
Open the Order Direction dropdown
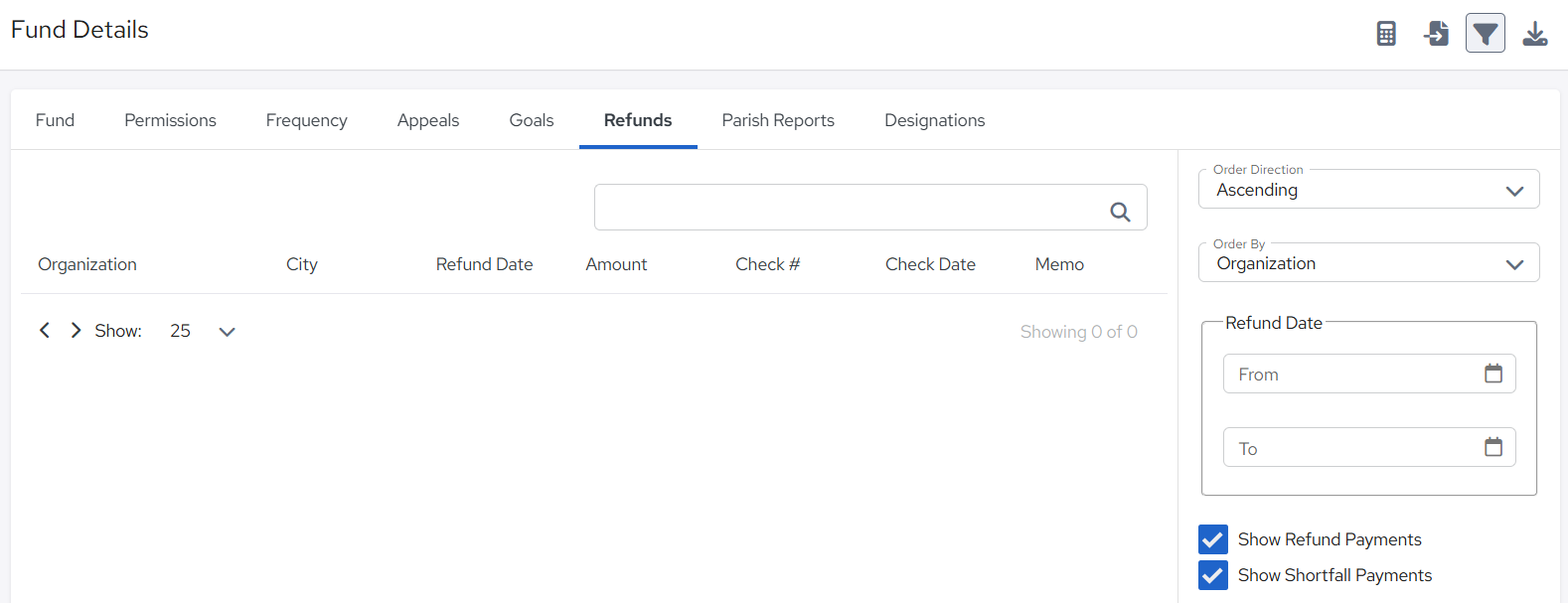1369,189
